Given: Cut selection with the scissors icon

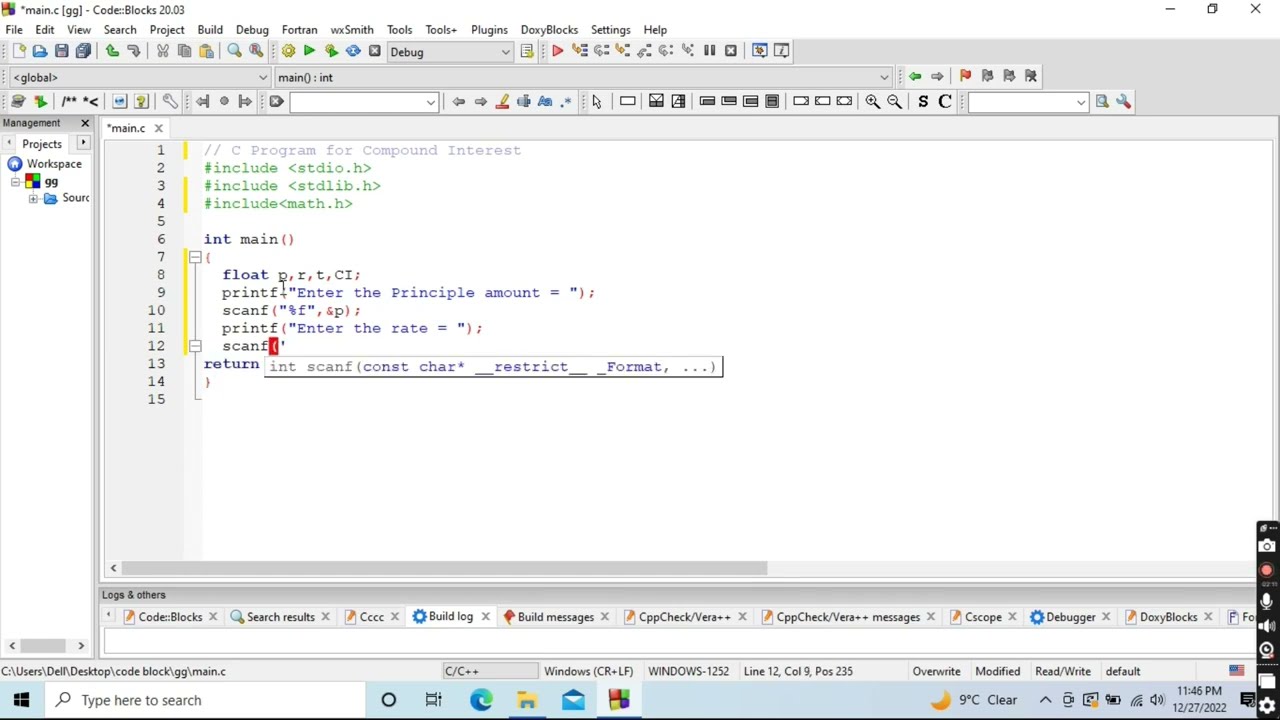Looking at the screenshot, I should click(x=162, y=51).
